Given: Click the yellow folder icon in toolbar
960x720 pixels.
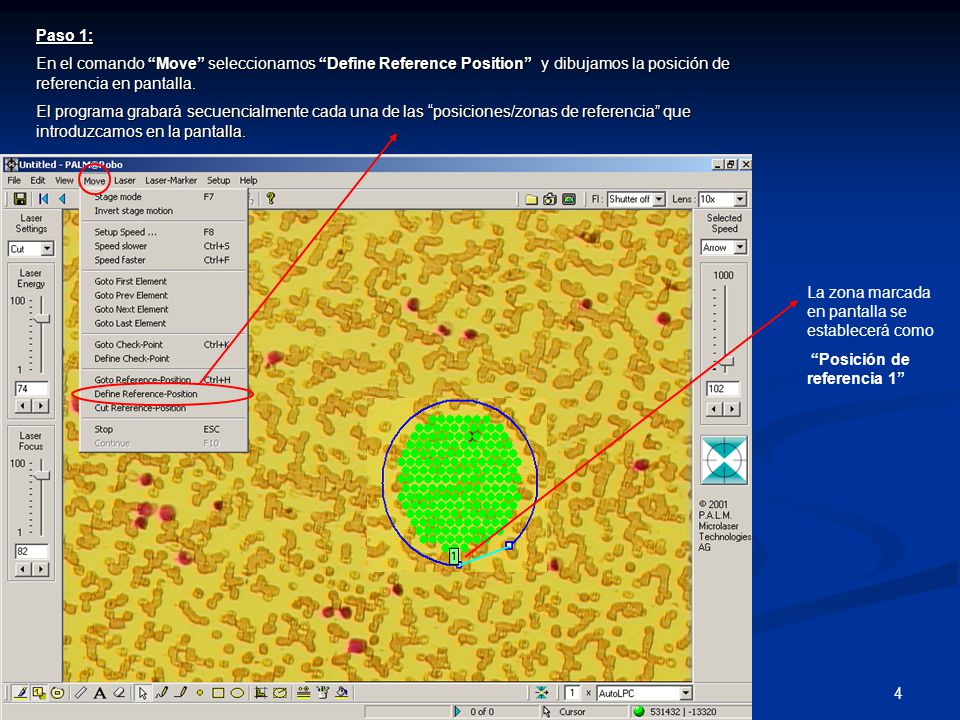Looking at the screenshot, I should point(531,199).
